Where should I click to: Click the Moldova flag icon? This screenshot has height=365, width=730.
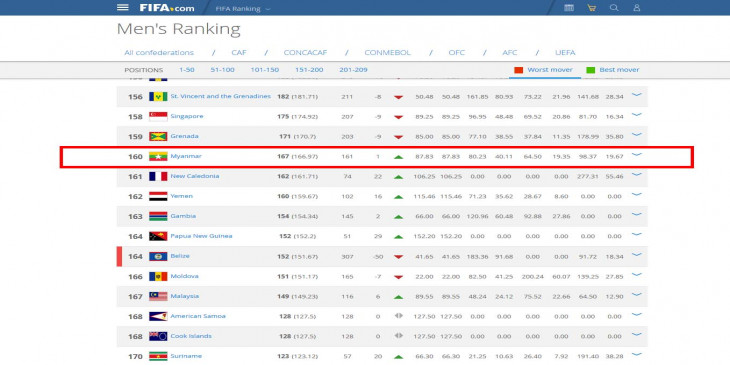pos(158,277)
